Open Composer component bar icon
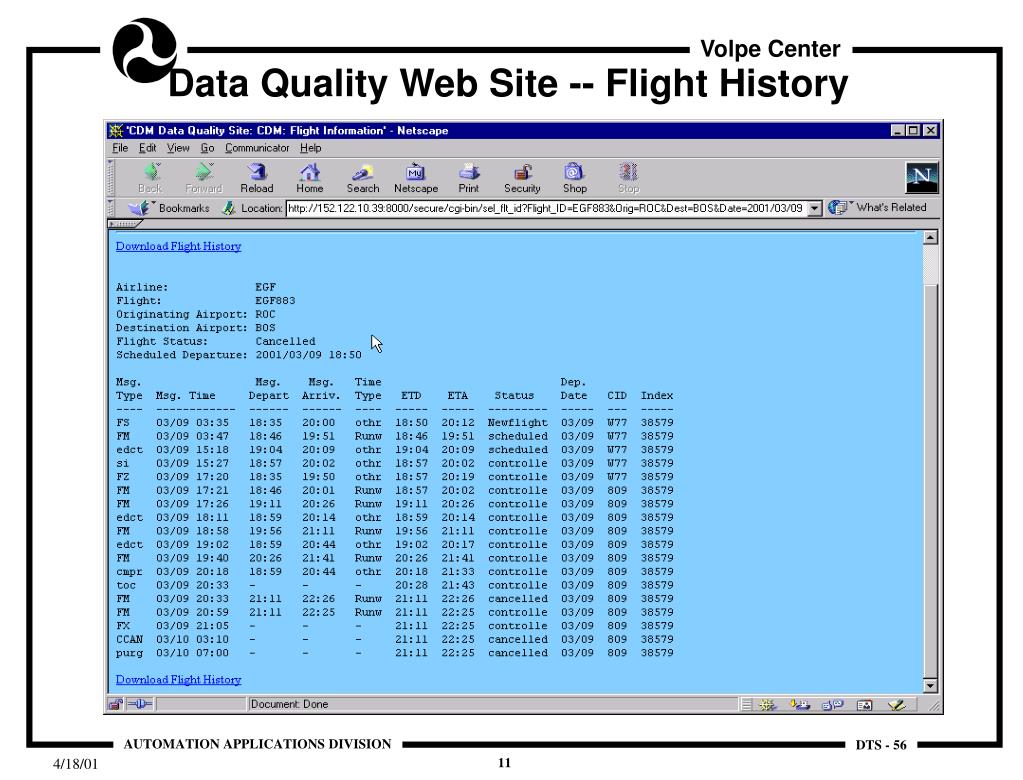Screen dimensions: 1023x780 click(896, 704)
